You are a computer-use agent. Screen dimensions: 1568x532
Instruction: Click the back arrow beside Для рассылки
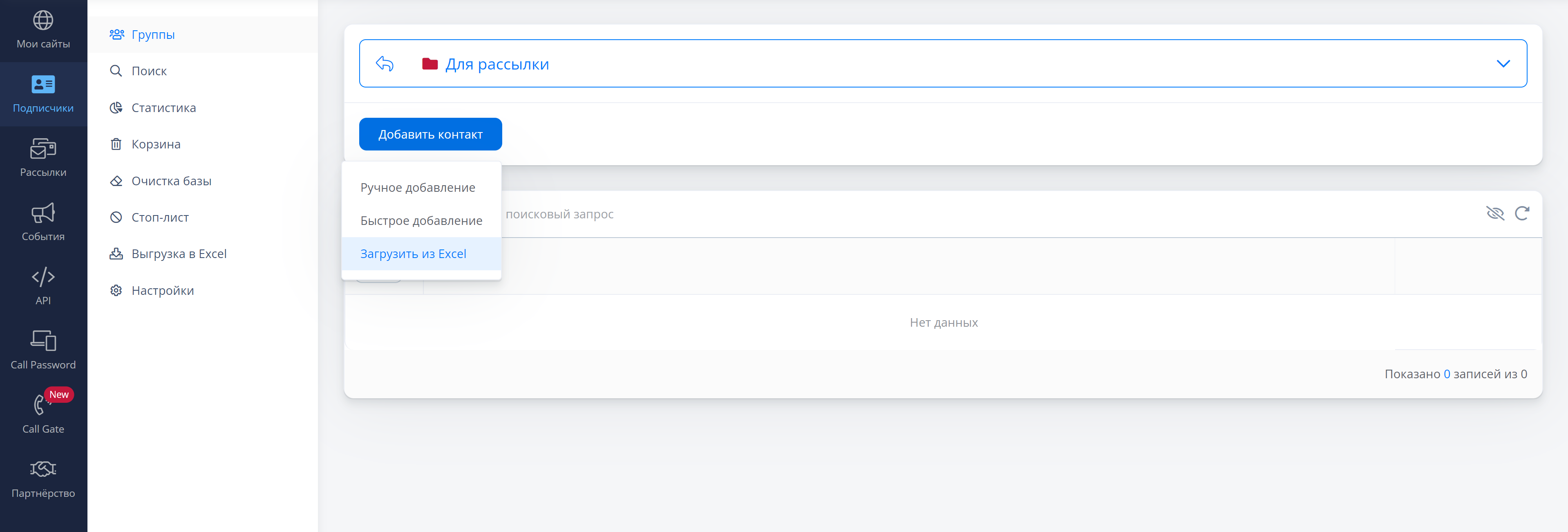tap(385, 63)
